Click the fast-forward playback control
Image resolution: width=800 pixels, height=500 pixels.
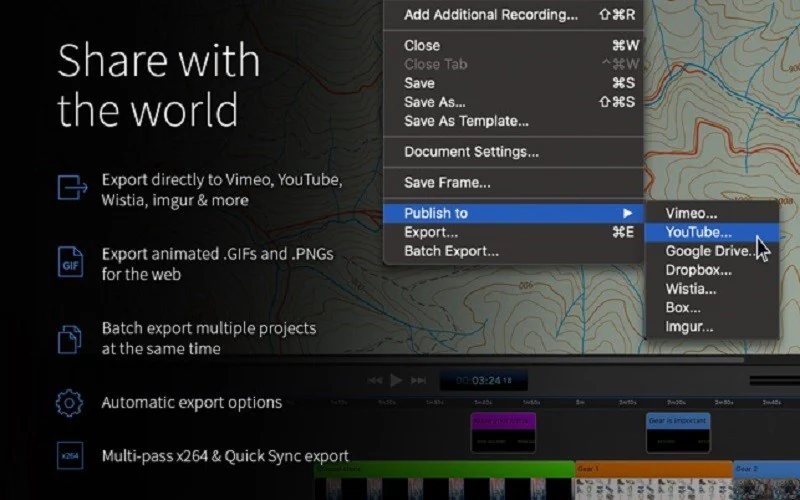[x=418, y=380]
